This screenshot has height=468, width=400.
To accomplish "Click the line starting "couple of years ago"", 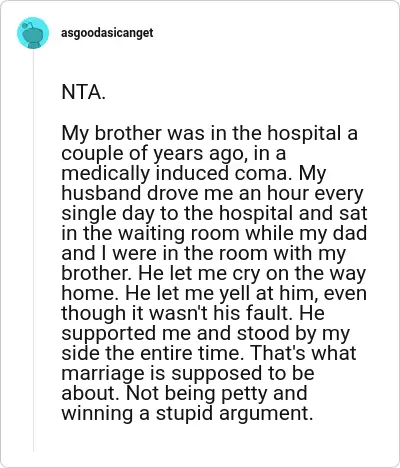I will [174, 154].
